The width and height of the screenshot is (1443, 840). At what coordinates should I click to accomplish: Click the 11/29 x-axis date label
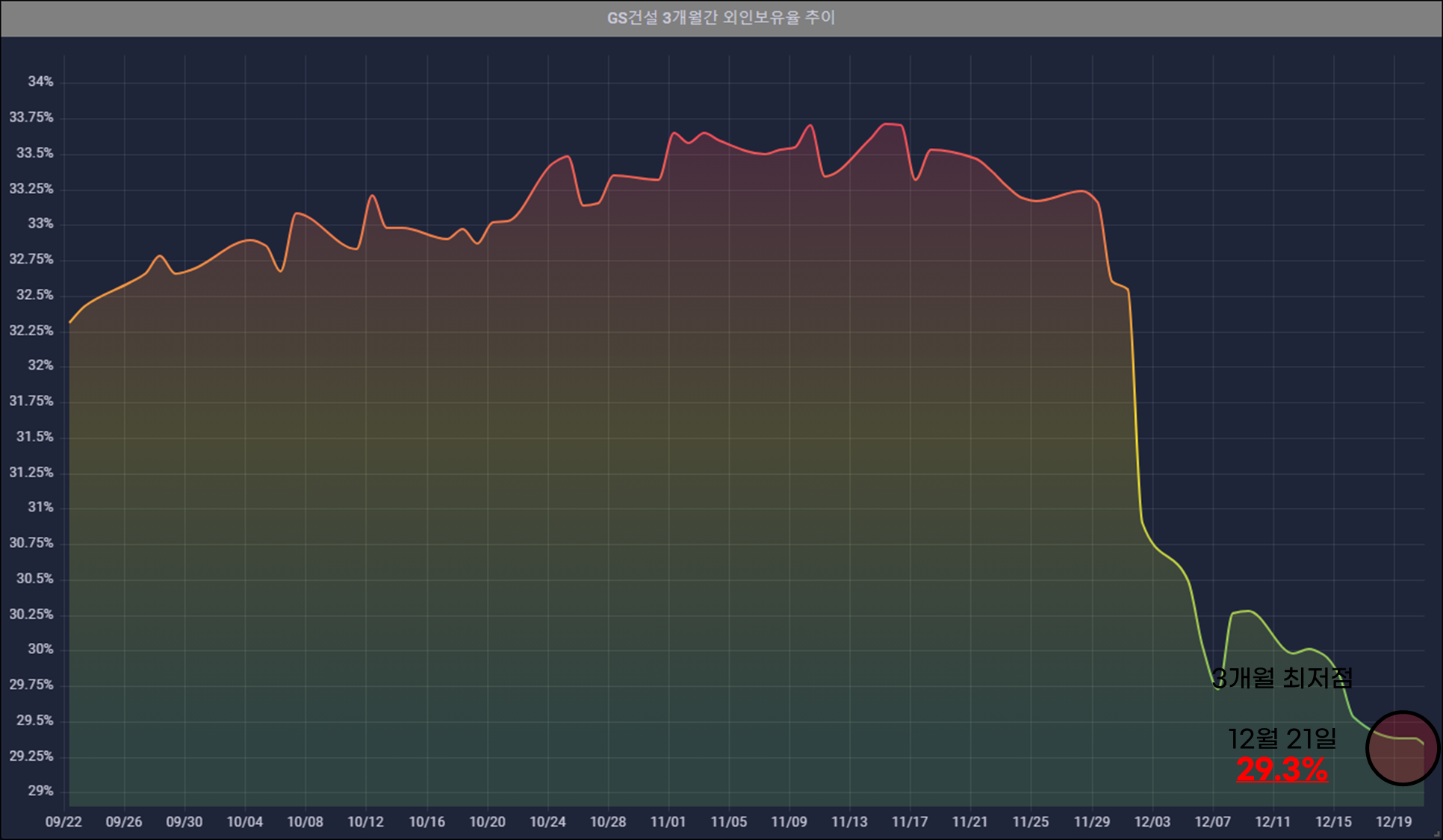pos(1091,821)
